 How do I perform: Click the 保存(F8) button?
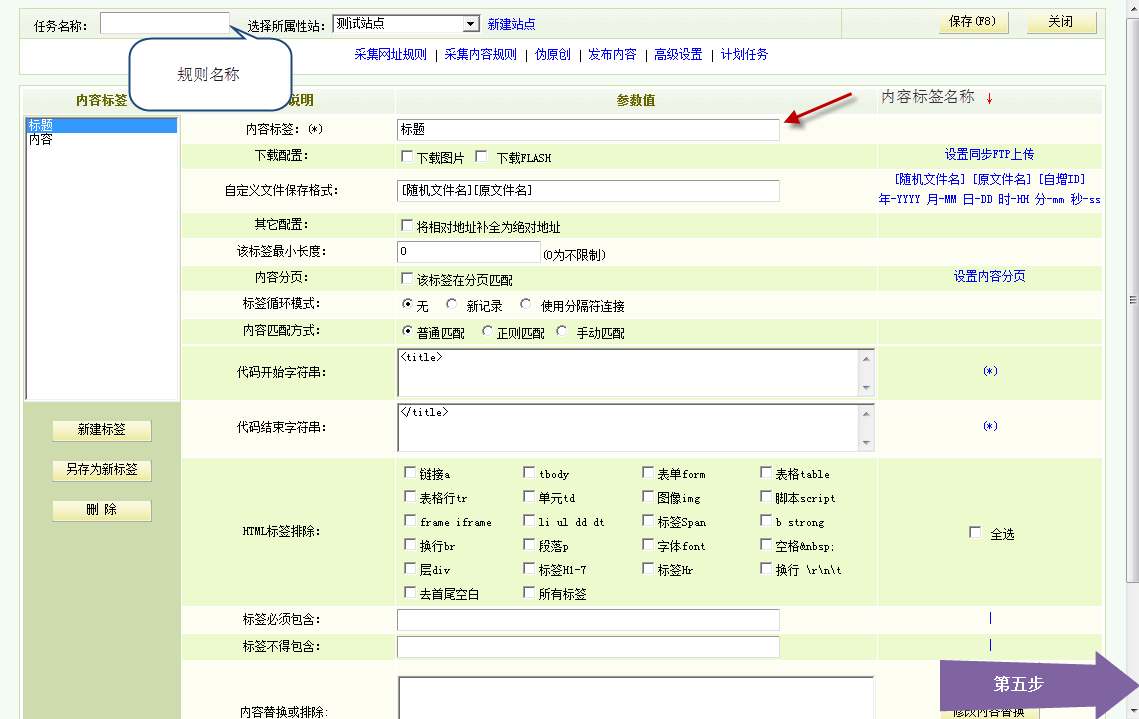click(973, 23)
